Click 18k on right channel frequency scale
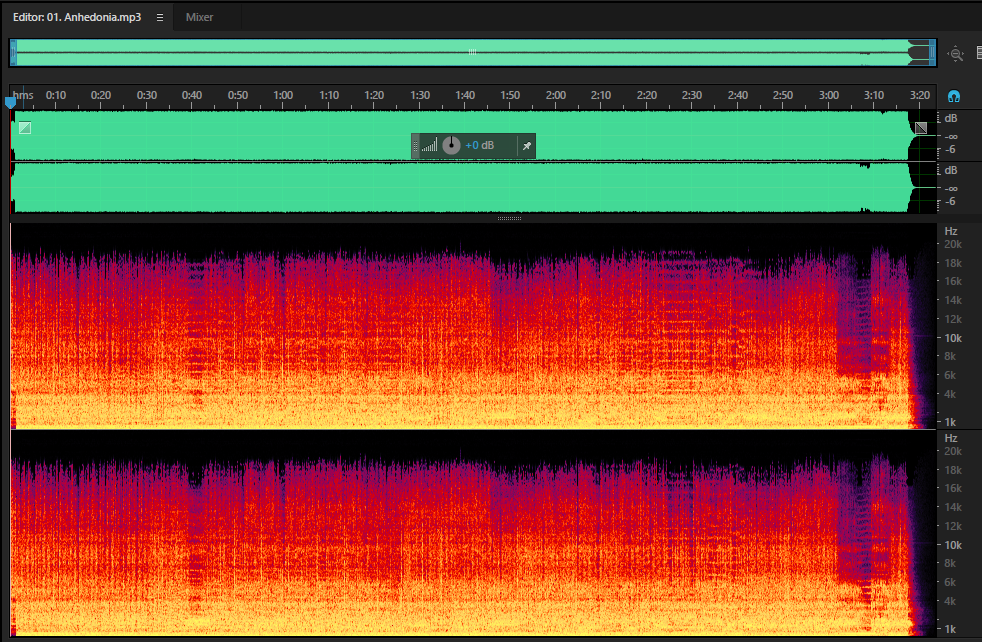 (x=953, y=470)
